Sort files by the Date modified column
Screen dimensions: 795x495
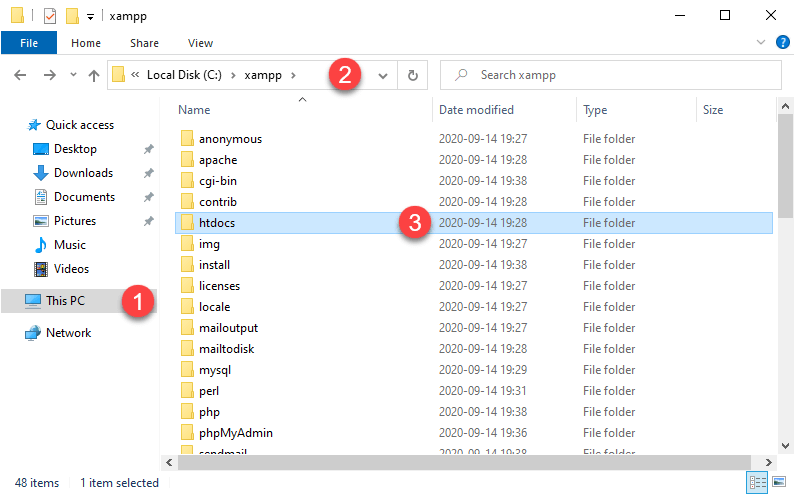click(476, 110)
